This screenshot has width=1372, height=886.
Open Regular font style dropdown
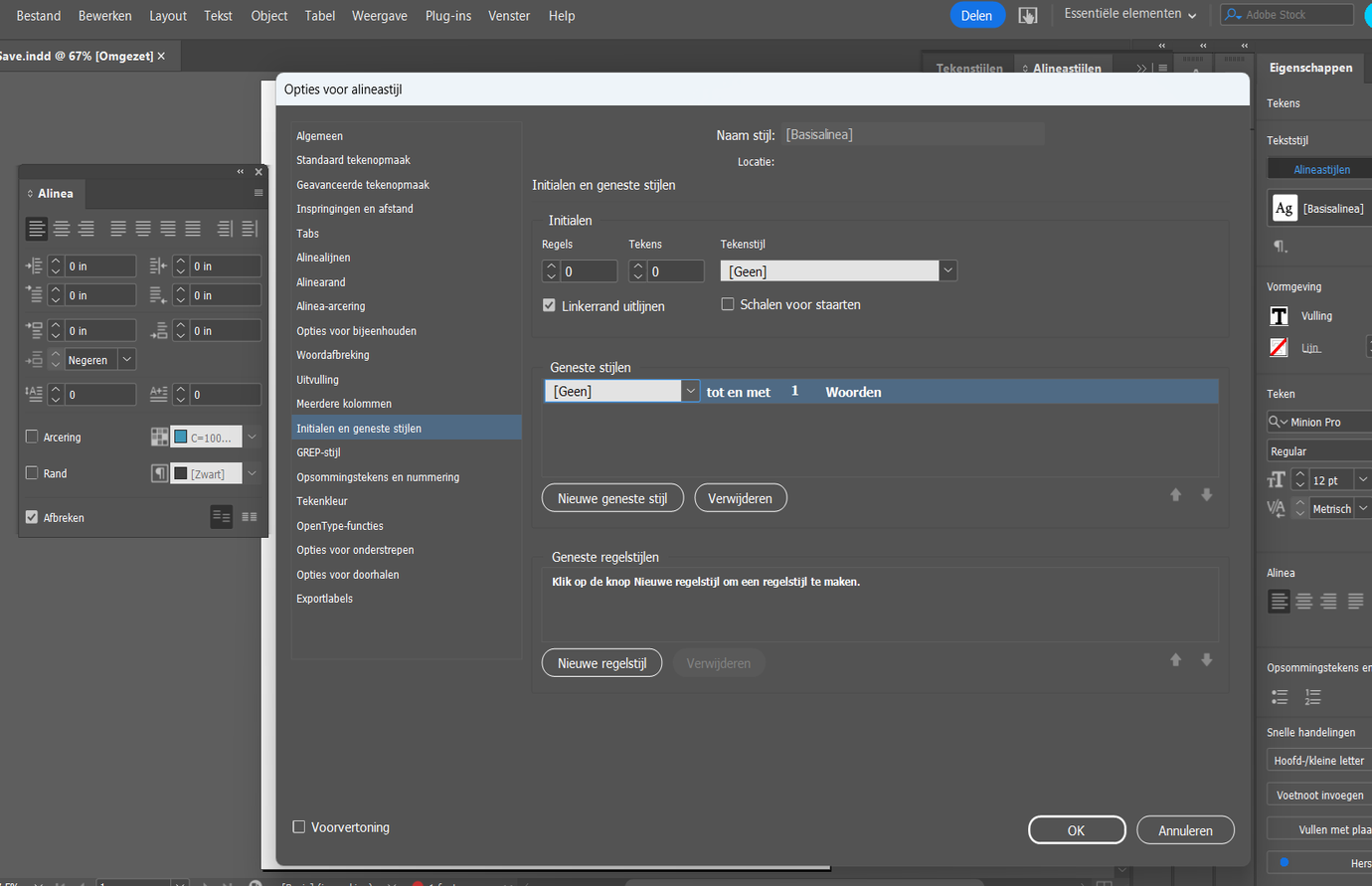pos(1319,451)
